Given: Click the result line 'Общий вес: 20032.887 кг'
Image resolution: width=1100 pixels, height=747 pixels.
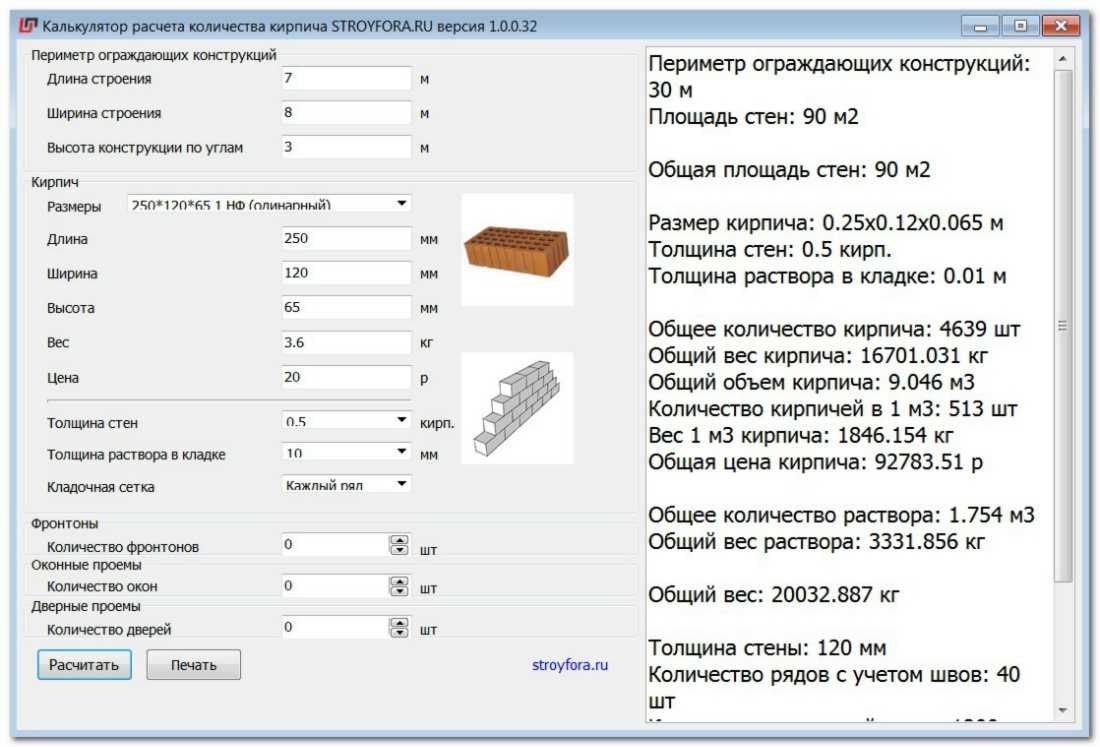Looking at the screenshot, I should [x=773, y=595].
